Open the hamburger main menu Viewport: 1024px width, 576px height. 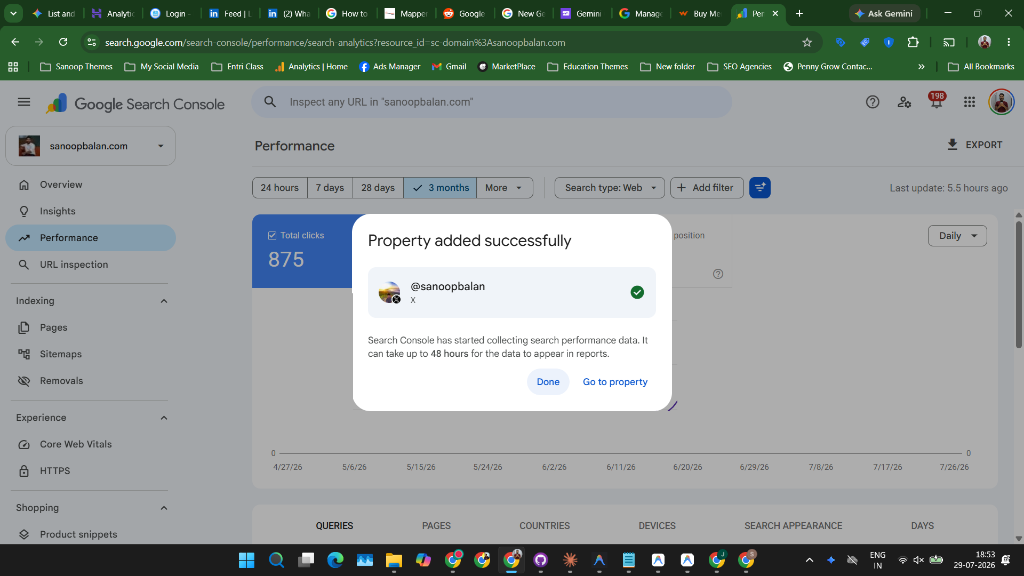tap(24, 102)
